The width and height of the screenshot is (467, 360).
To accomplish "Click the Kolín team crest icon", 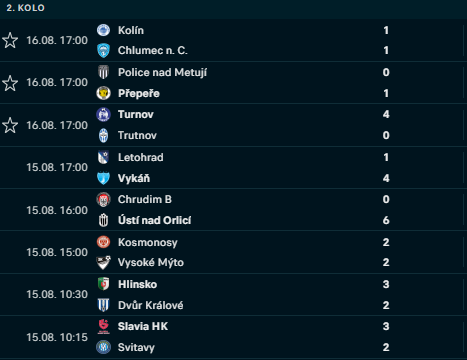I will 103,30.
